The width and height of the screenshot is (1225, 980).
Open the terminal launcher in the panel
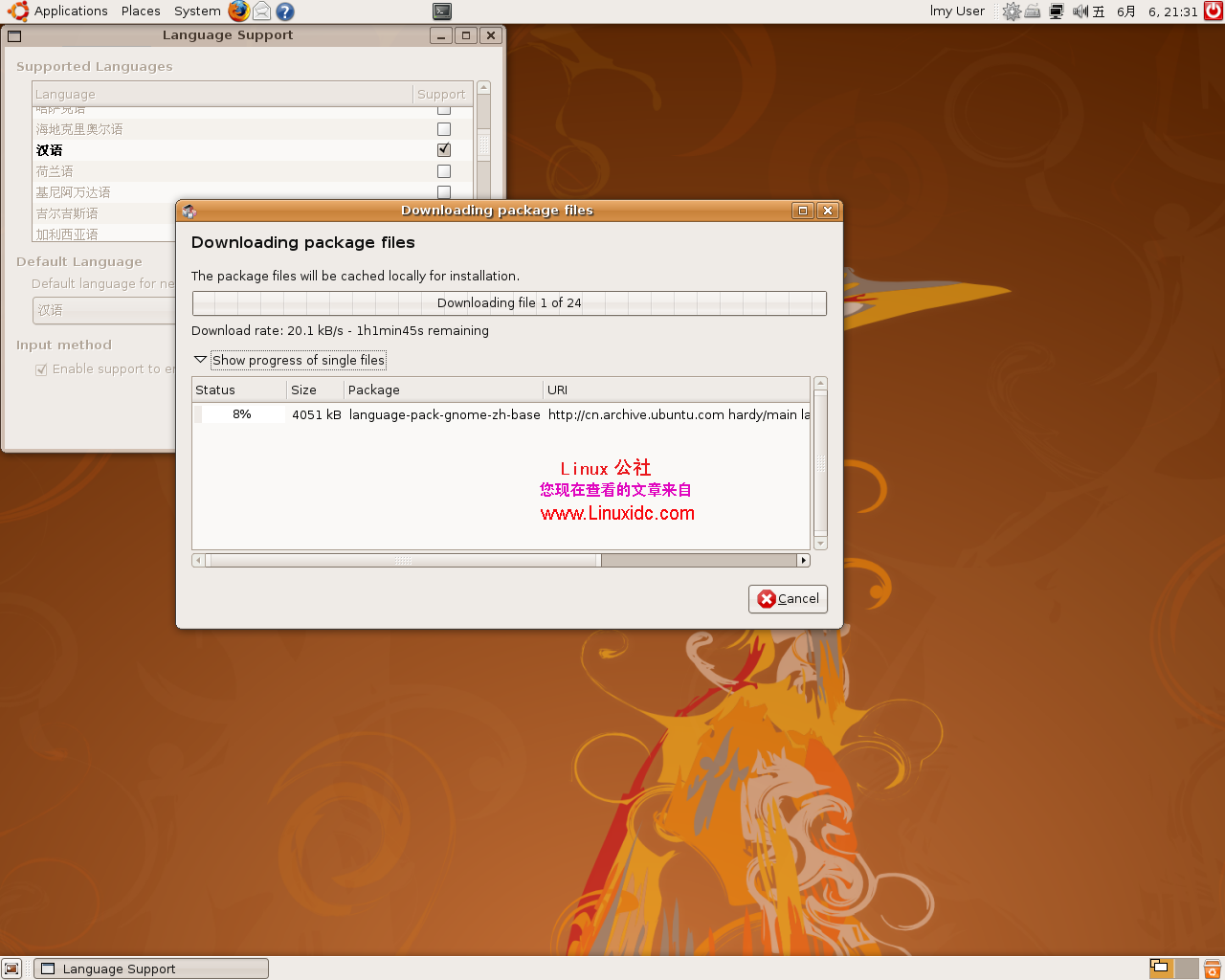tap(442, 11)
